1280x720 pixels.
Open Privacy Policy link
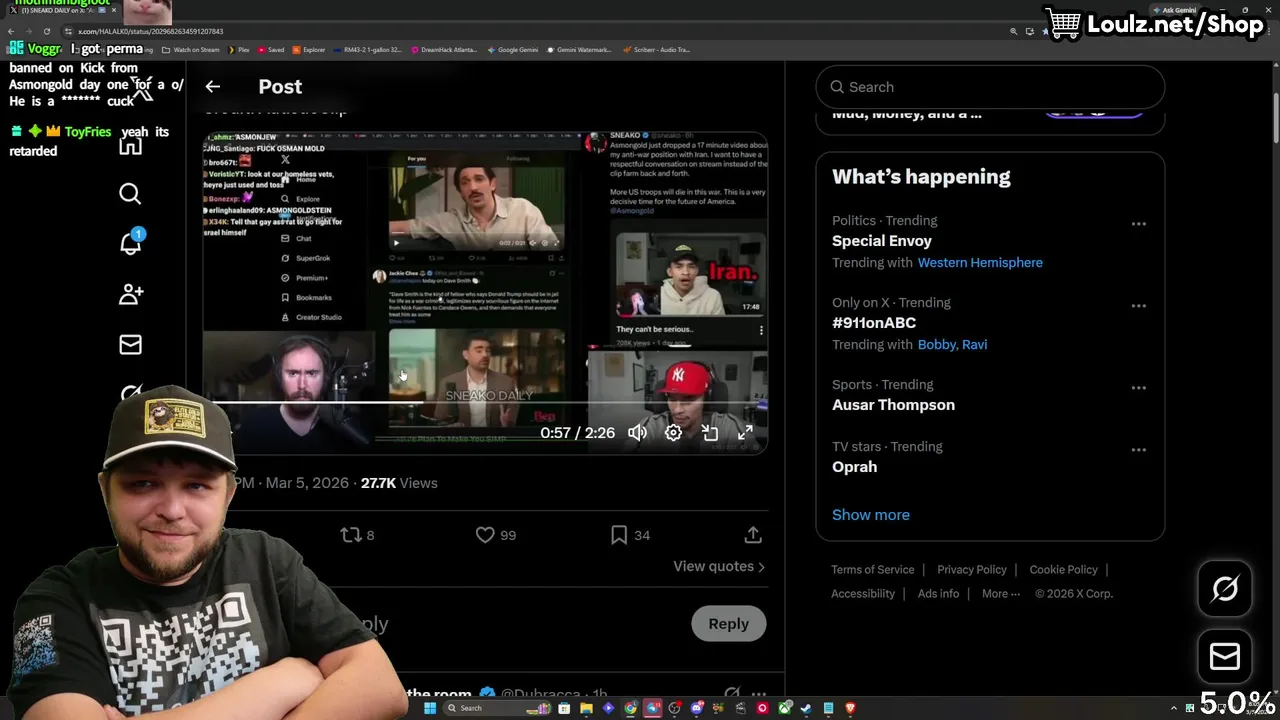(x=971, y=569)
